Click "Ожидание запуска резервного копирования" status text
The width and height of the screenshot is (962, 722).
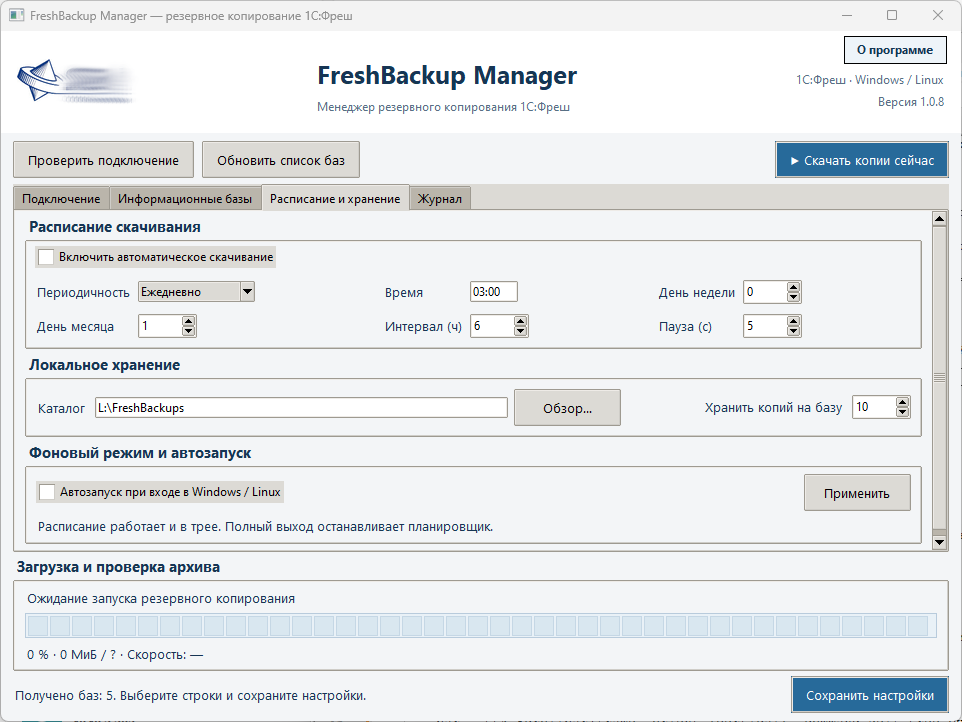(x=161, y=599)
